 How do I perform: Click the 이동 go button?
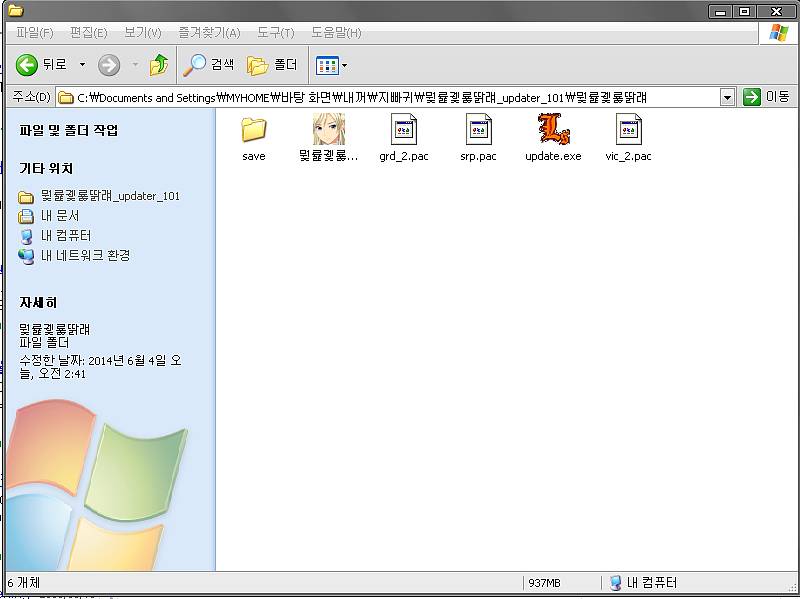[766, 97]
